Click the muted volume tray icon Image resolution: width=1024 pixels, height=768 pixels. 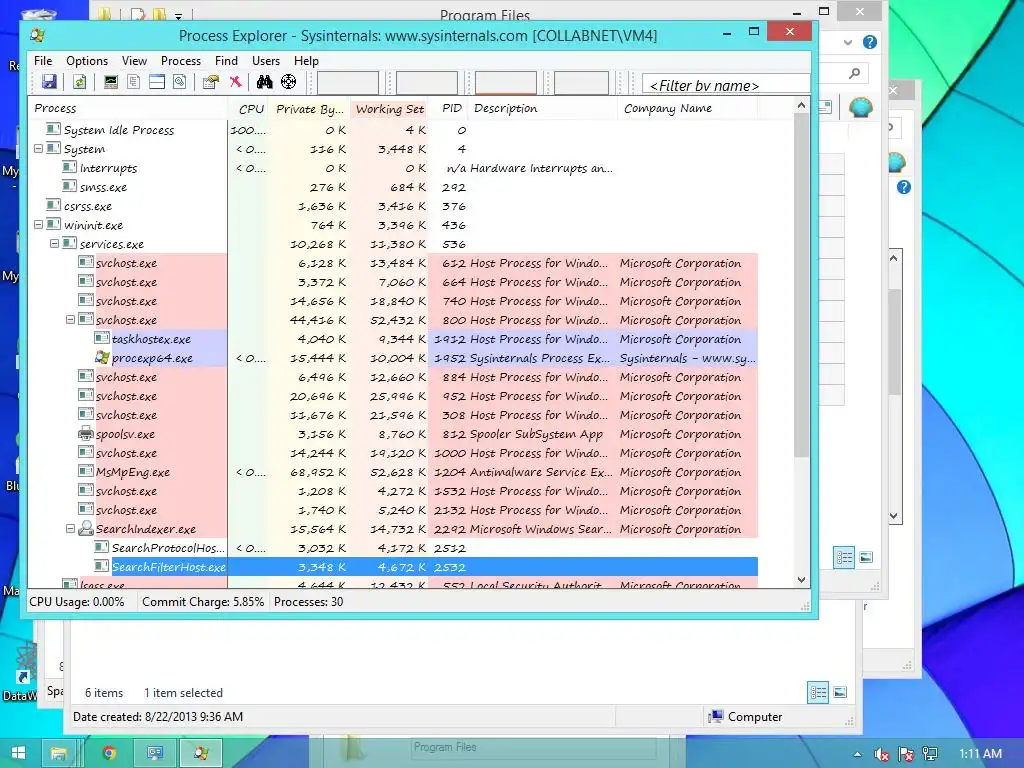(881, 754)
